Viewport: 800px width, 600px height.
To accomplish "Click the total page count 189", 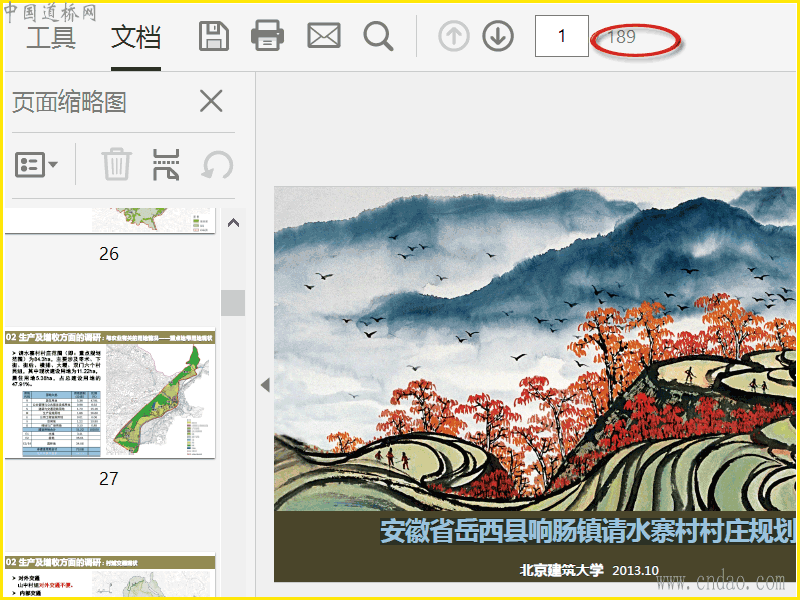I will pyautogui.click(x=621, y=37).
